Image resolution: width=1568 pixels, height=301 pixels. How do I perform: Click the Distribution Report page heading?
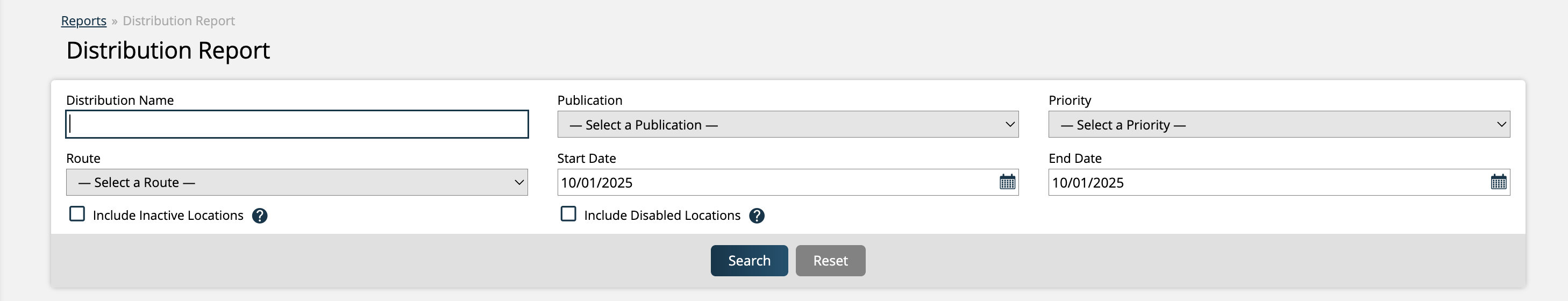(168, 51)
